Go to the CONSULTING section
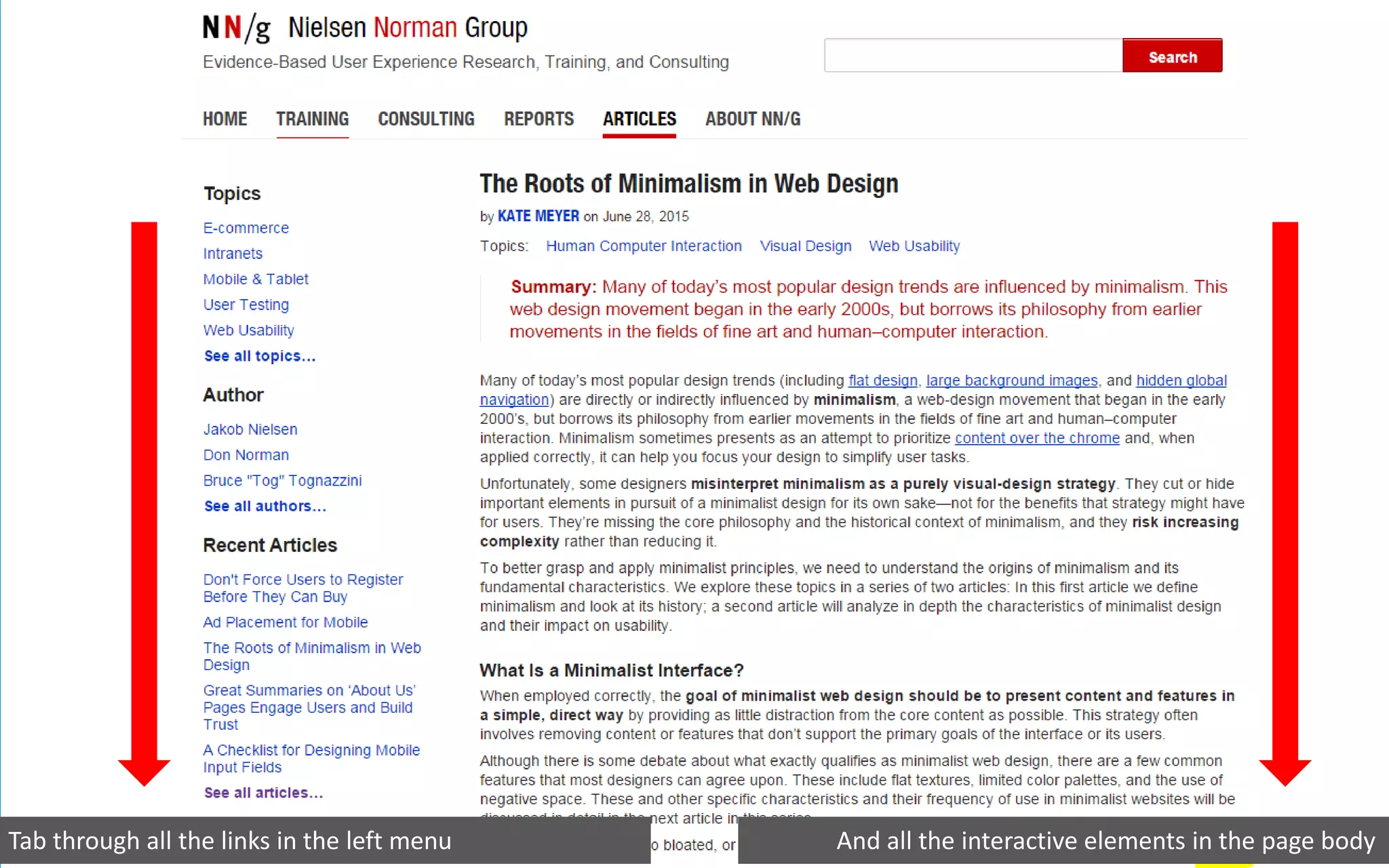The image size is (1389, 868). click(x=426, y=119)
